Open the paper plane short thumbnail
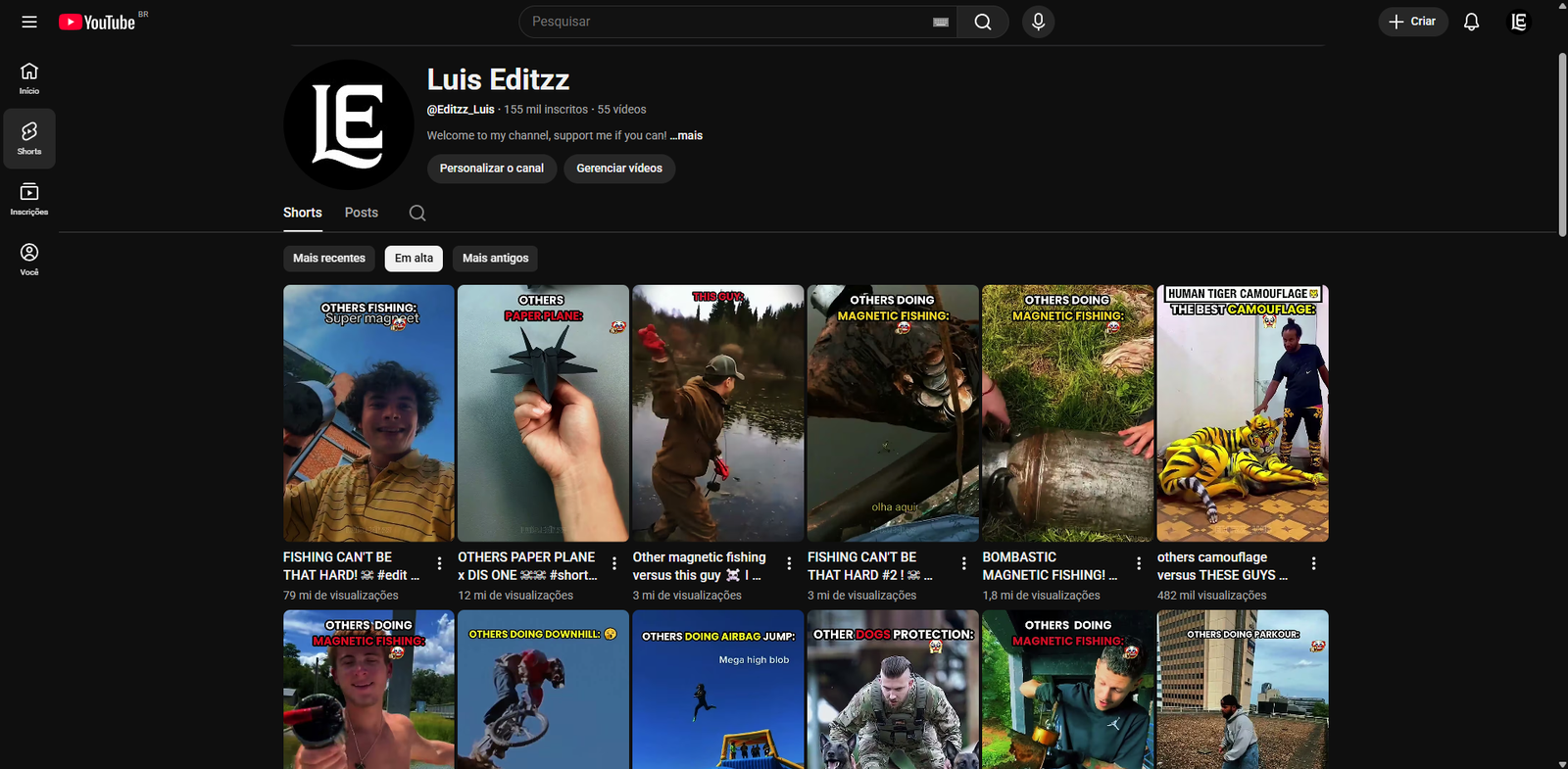The width and height of the screenshot is (1568, 769). coord(543,413)
